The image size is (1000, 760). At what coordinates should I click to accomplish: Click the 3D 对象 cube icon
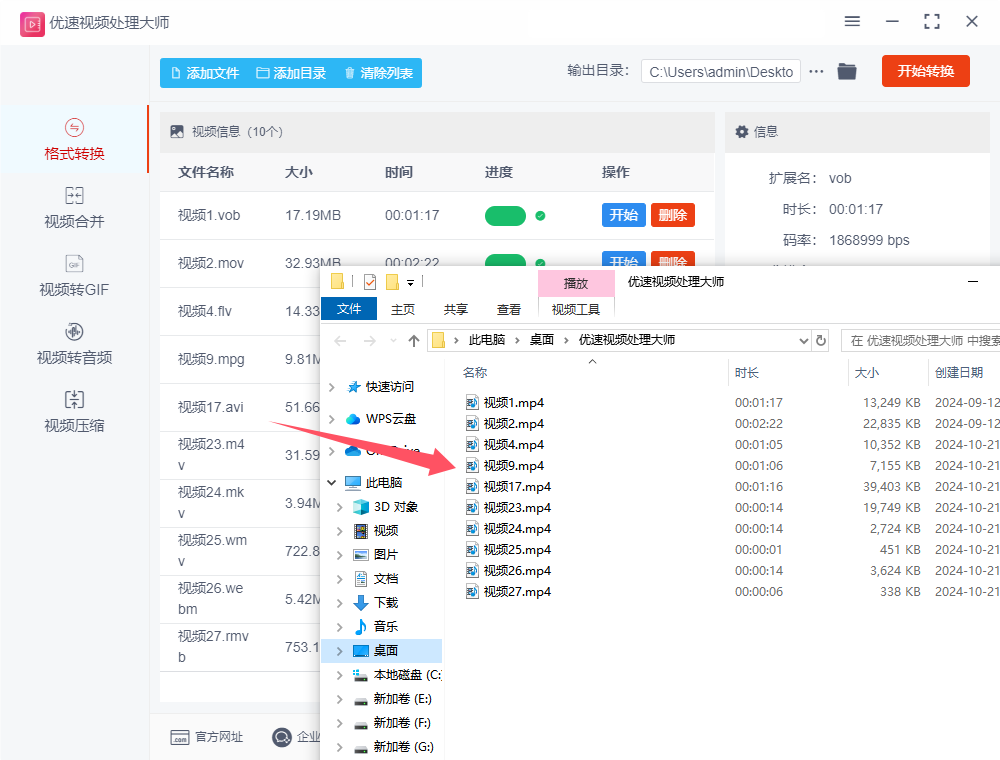coord(361,507)
